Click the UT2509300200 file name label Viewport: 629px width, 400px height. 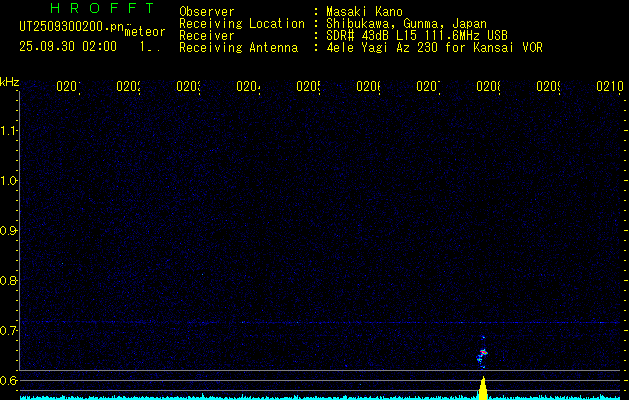69,27
